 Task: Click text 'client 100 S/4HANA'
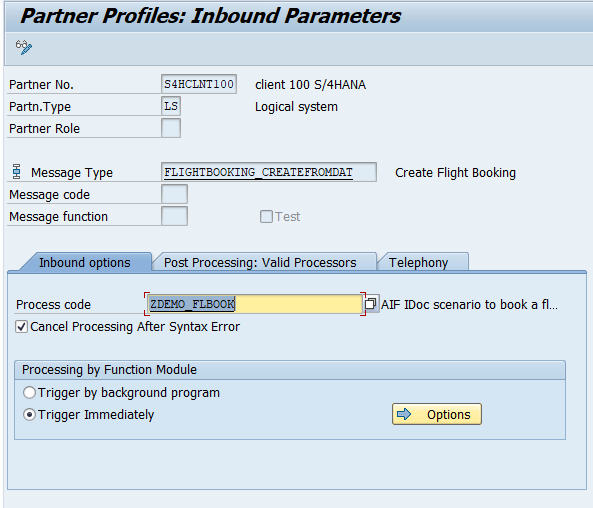tap(310, 84)
